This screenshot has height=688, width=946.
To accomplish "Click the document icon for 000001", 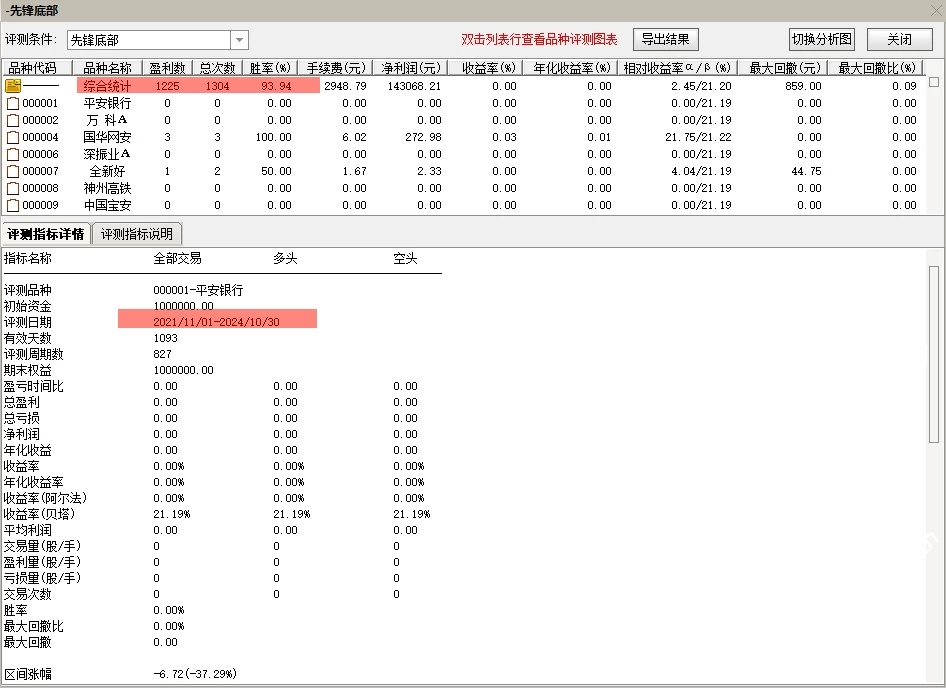I will point(13,103).
